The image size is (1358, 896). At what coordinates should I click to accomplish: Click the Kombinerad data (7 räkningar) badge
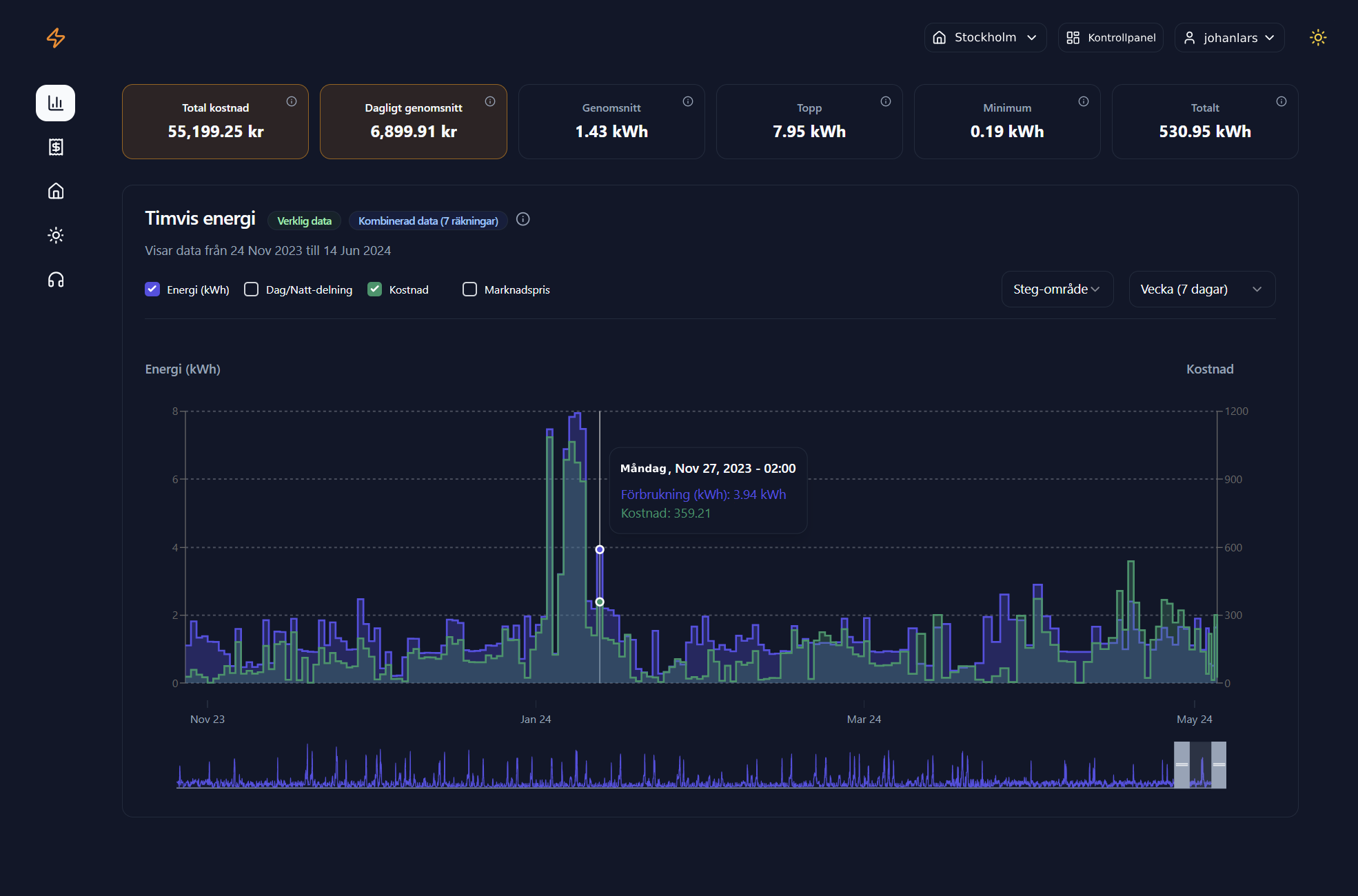pos(428,221)
